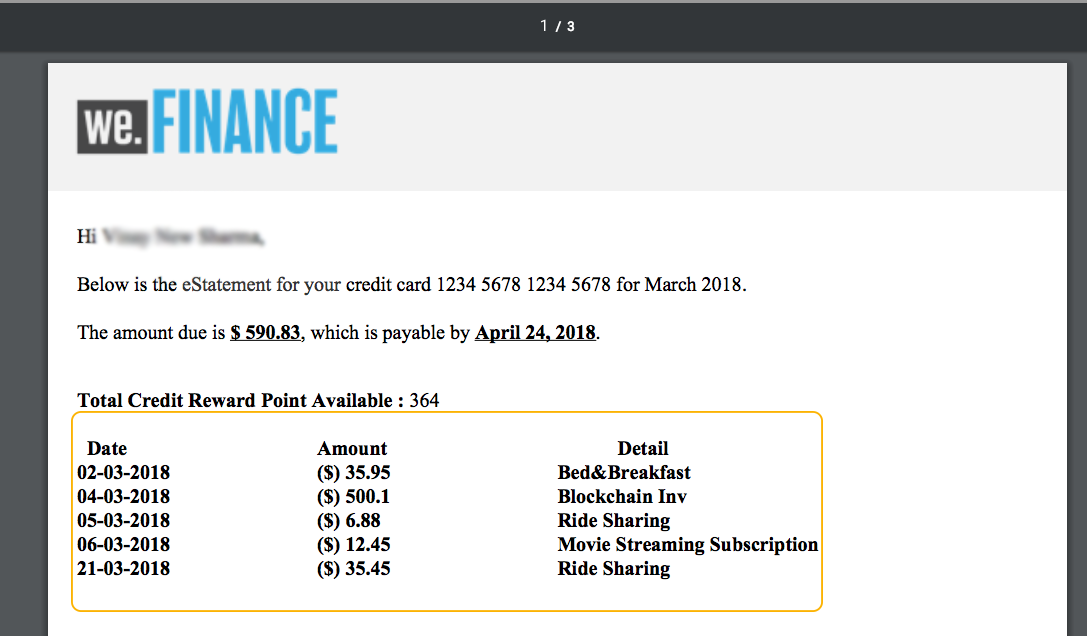Image resolution: width=1087 pixels, height=636 pixels.
Task: Click the ($) 500.1 amount entry
Action: (354, 497)
